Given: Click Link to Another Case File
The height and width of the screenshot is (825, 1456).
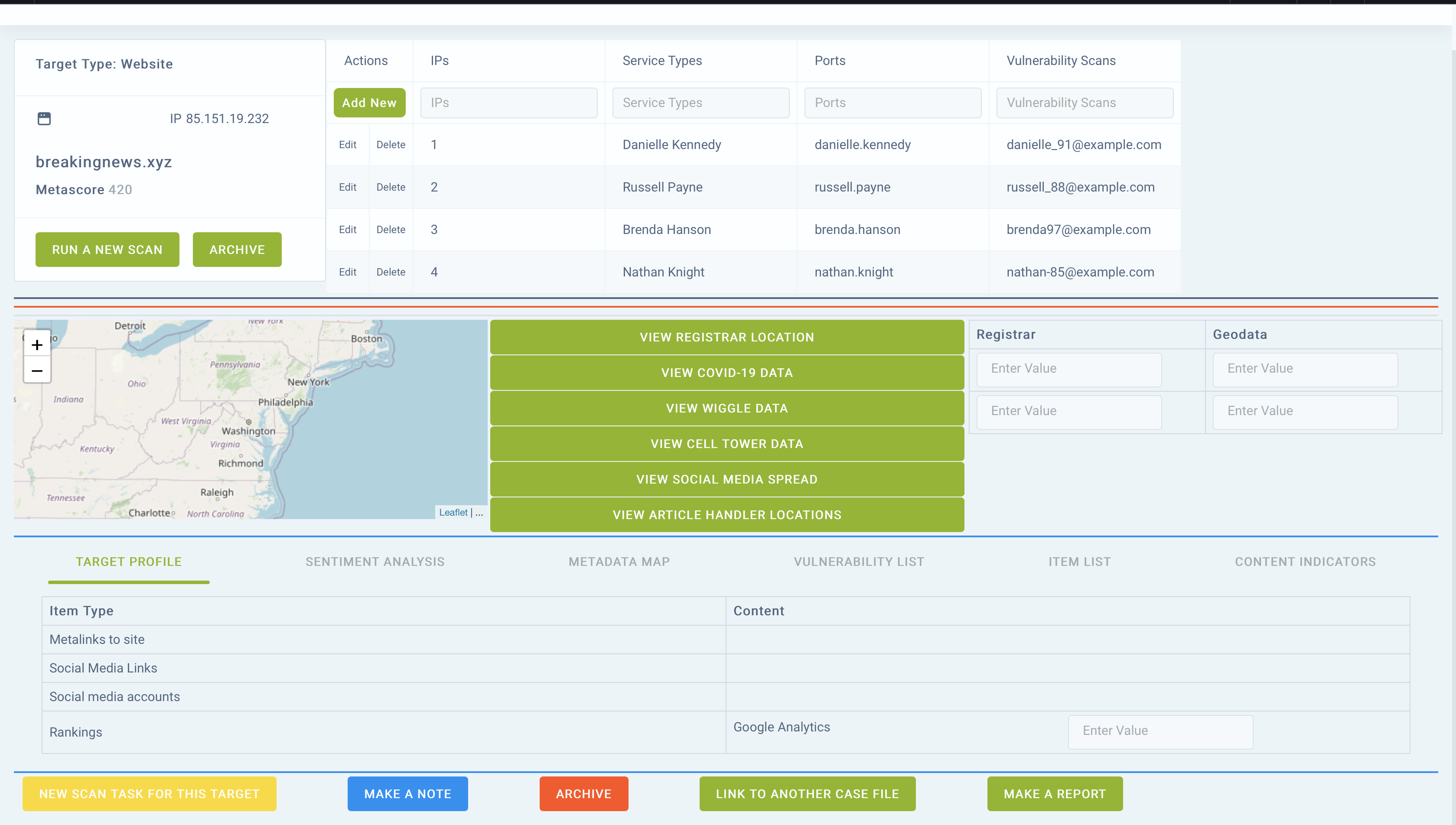Looking at the screenshot, I should click(x=807, y=793).
